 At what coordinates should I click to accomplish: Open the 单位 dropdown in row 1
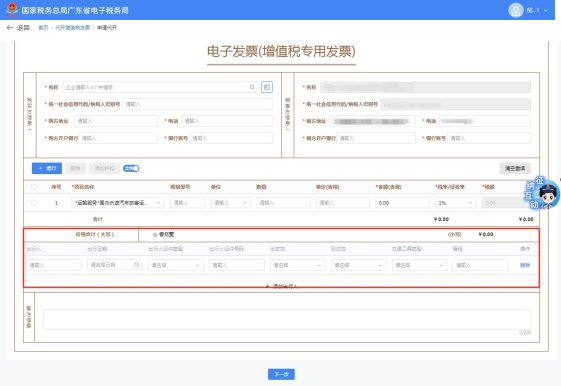[231, 202]
